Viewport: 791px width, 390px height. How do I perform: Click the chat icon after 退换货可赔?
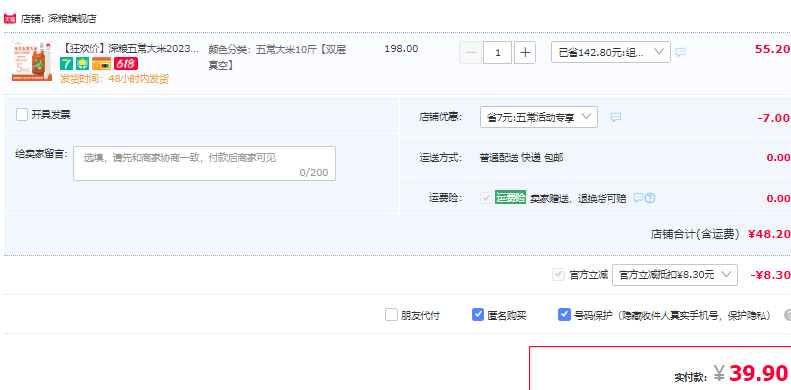pos(638,198)
